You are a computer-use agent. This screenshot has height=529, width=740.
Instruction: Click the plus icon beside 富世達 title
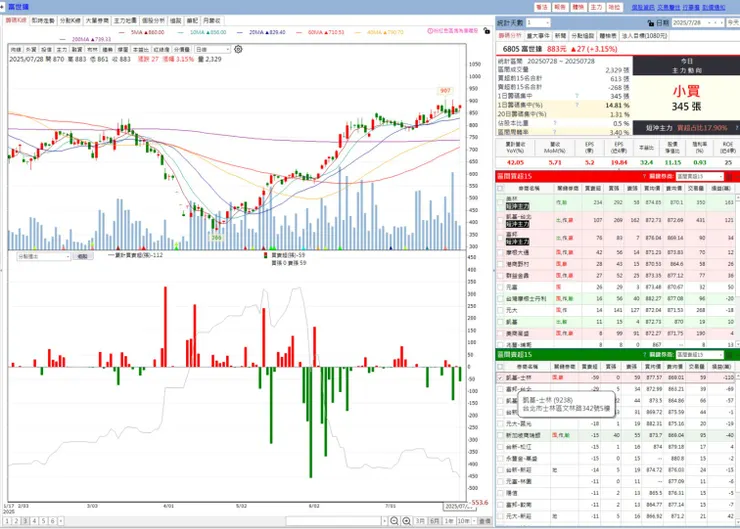(2, 7)
